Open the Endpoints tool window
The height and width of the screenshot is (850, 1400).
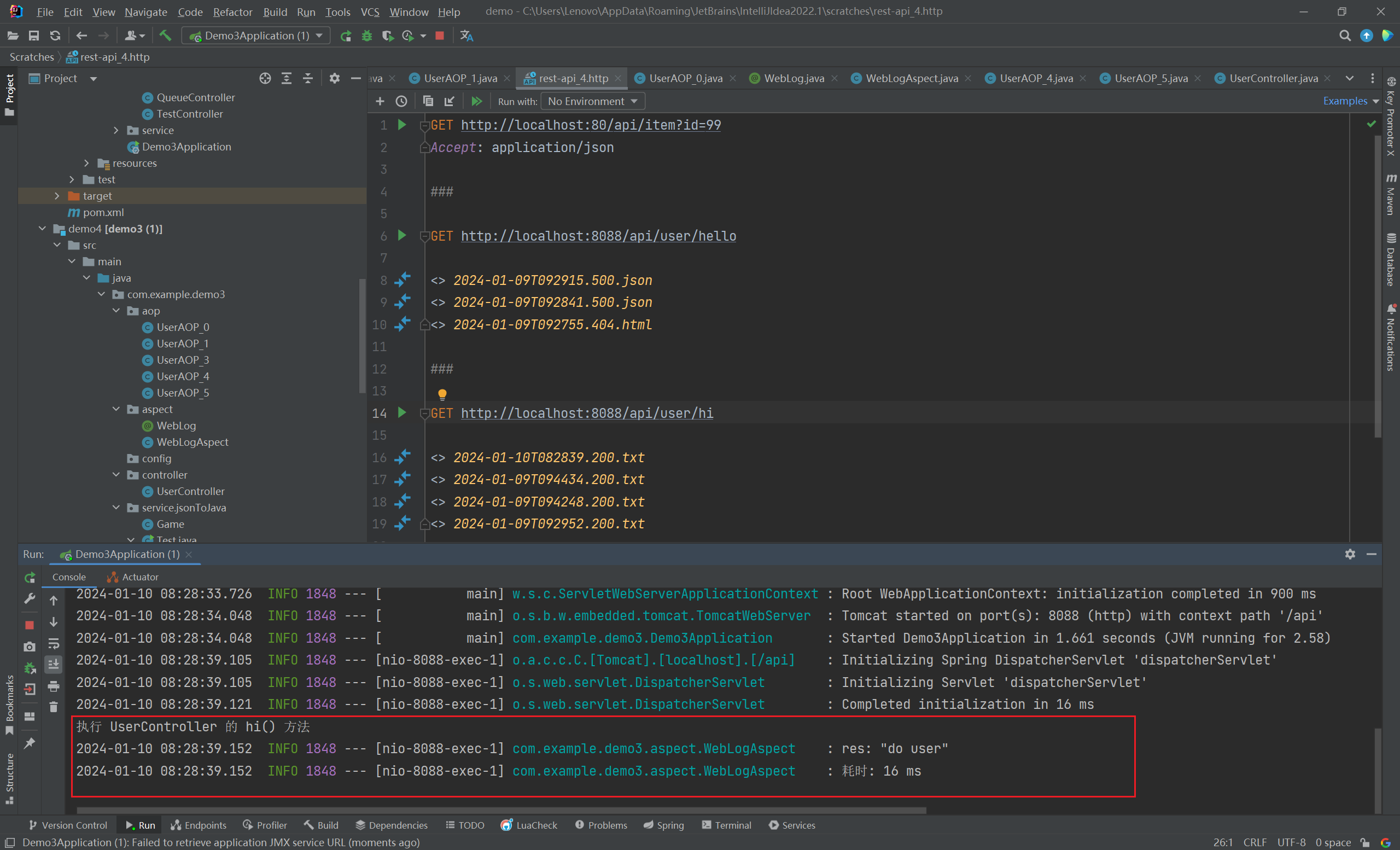pos(199,825)
